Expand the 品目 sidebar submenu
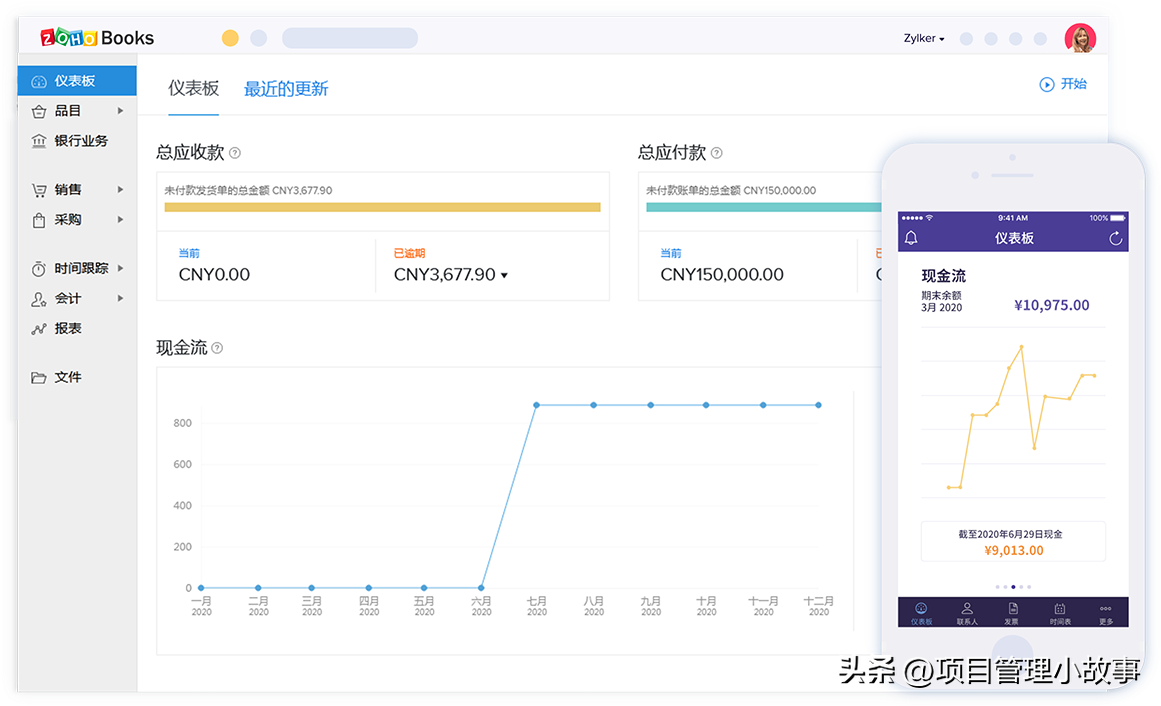Image resolution: width=1161 pixels, height=706 pixels. tap(120, 111)
